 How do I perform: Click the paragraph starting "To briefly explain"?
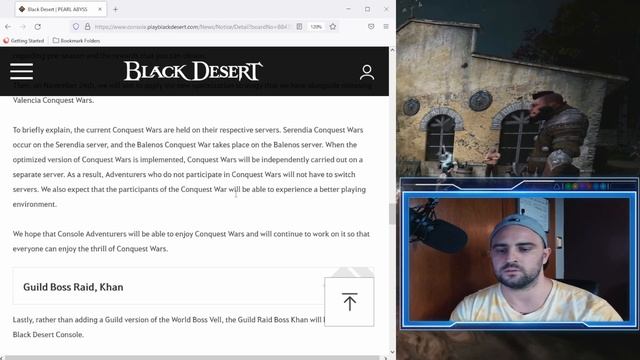click(189, 167)
